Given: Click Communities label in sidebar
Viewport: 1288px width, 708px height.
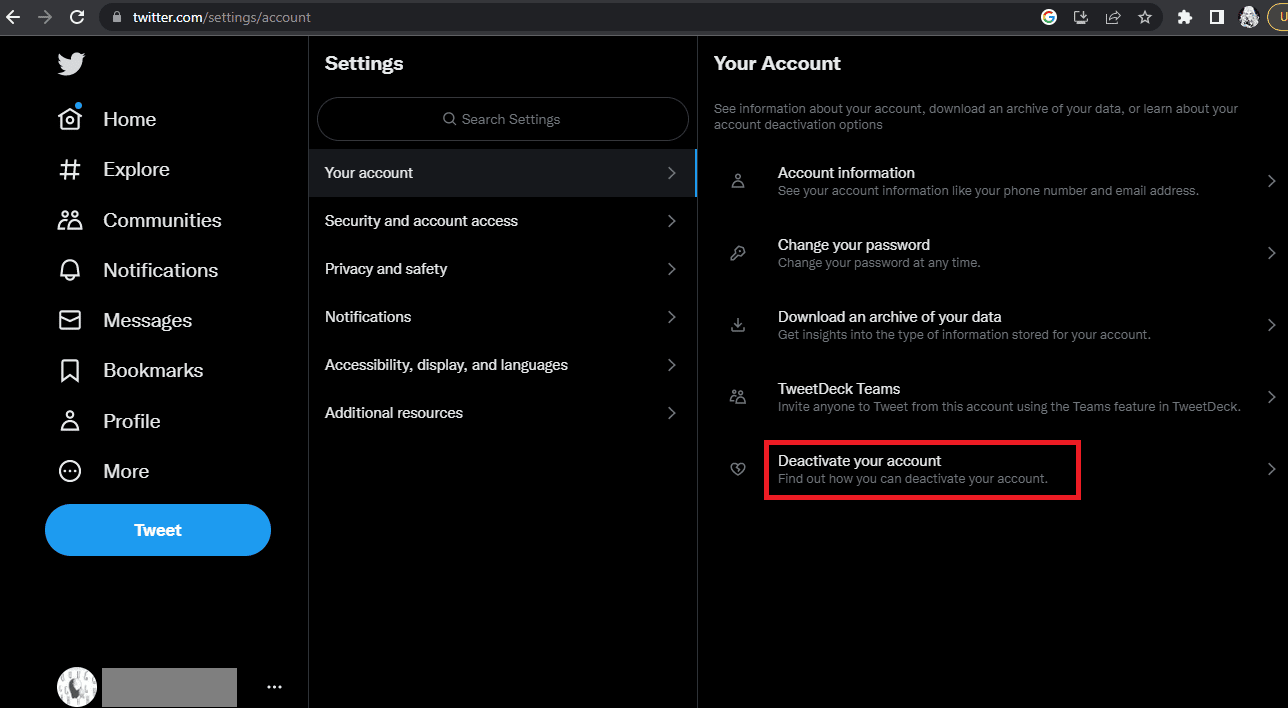Looking at the screenshot, I should [162, 220].
